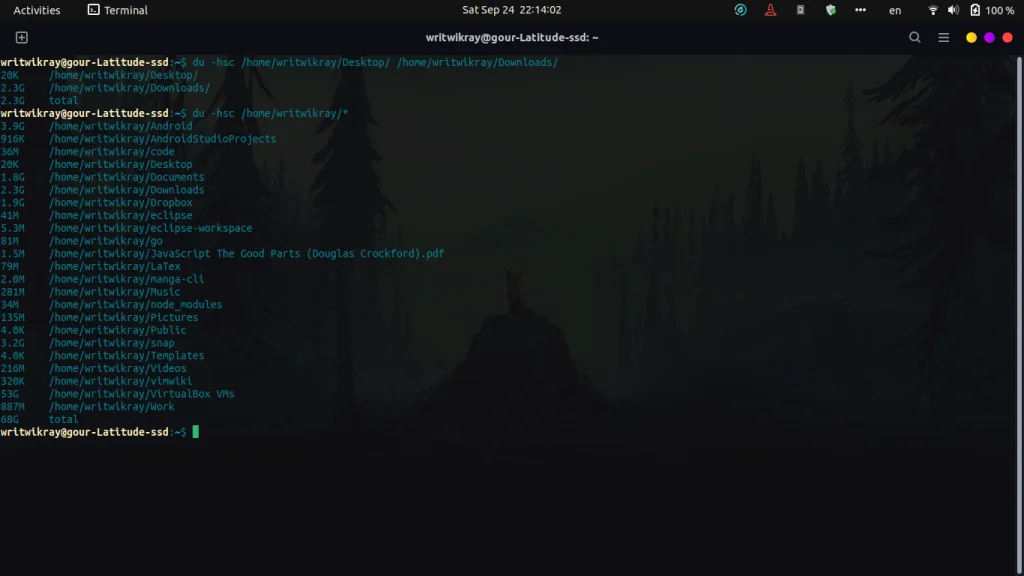Click the speaker volume icon

[953, 10]
